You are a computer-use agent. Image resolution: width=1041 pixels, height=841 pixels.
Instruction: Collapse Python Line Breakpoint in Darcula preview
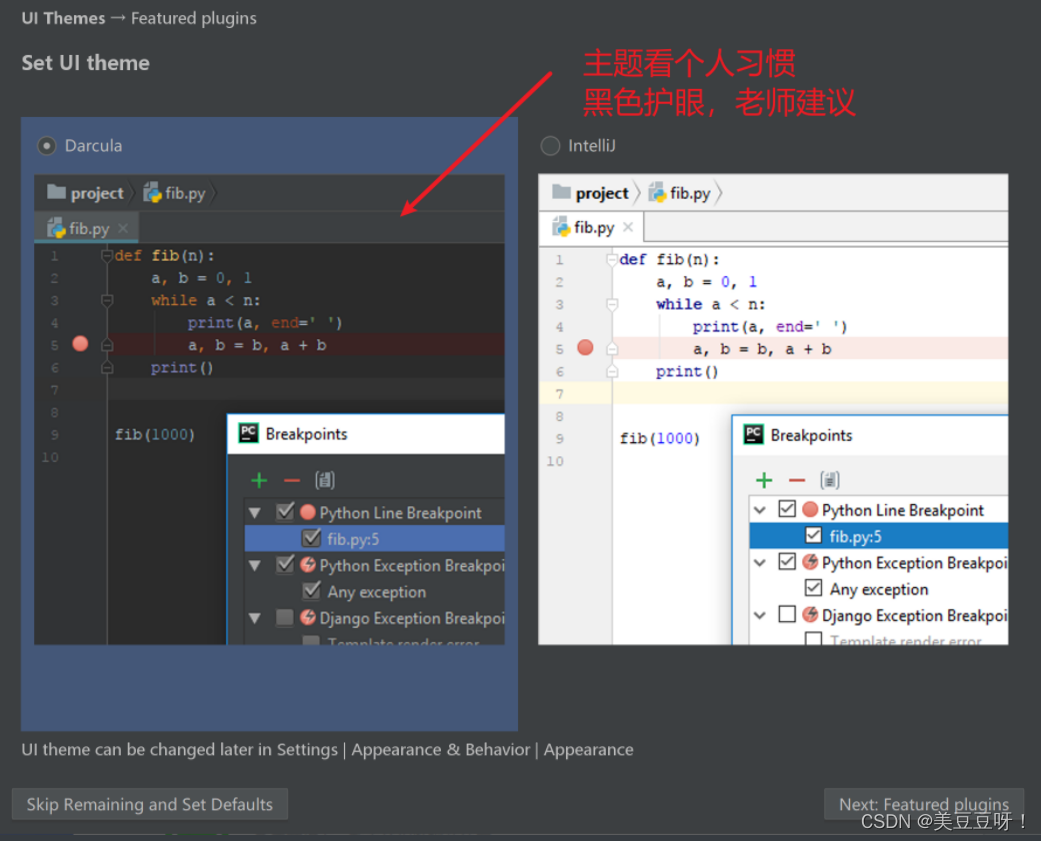pyautogui.click(x=255, y=512)
